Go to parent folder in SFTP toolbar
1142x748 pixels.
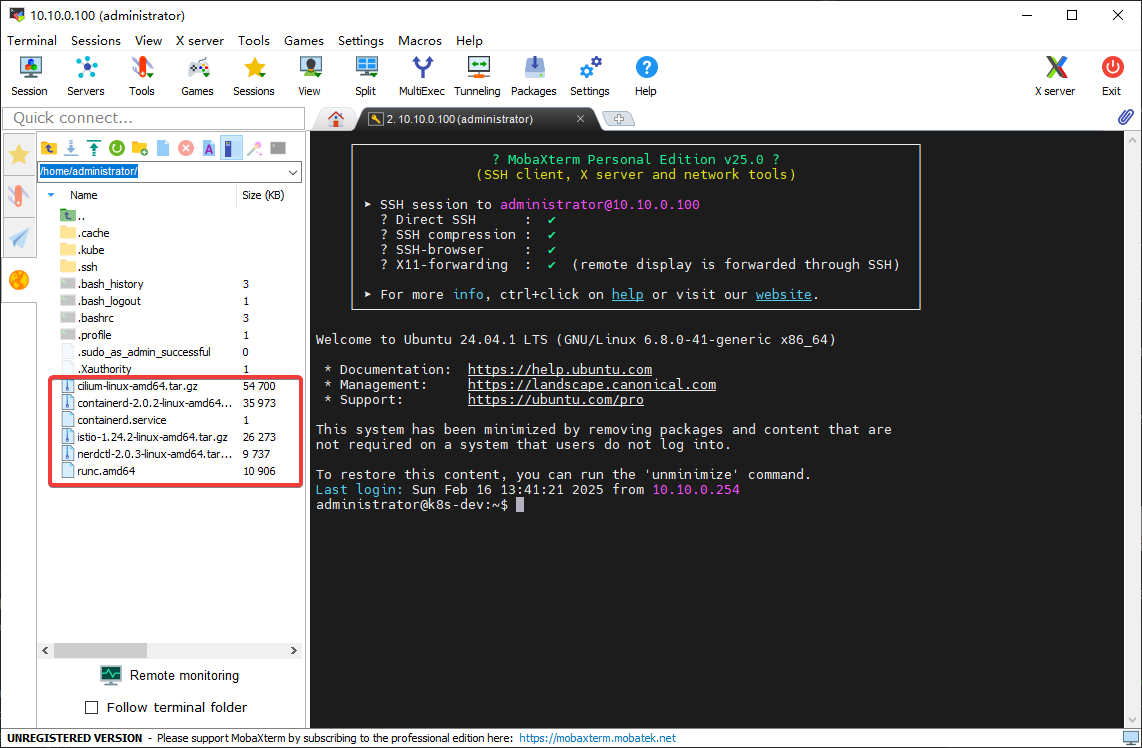(49, 149)
